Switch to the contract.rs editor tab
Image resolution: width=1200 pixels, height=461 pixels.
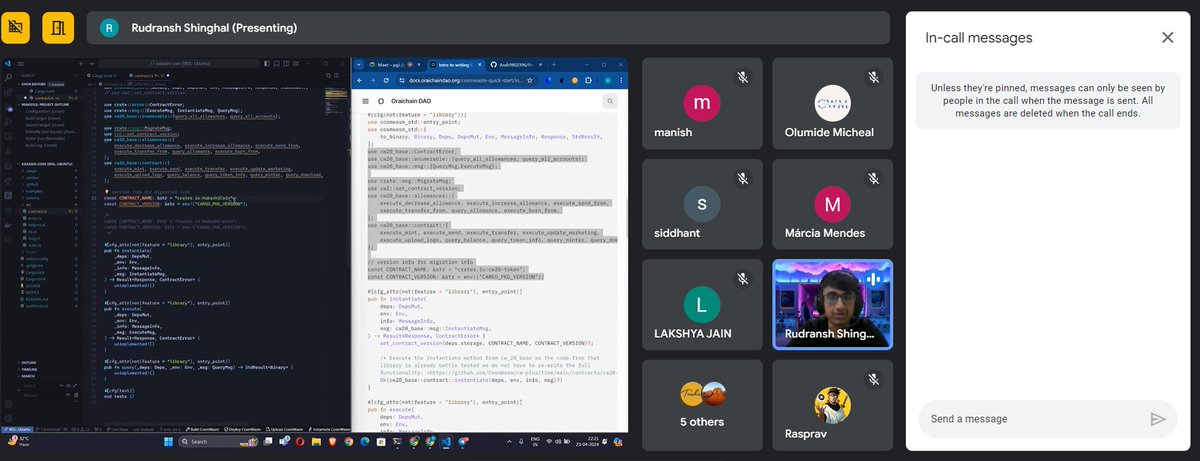click(150, 75)
